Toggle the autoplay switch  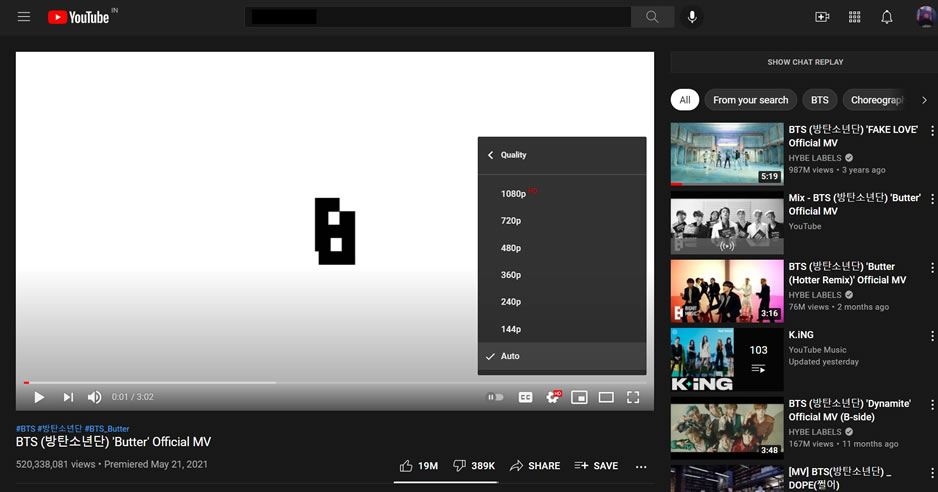[x=495, y=397]
